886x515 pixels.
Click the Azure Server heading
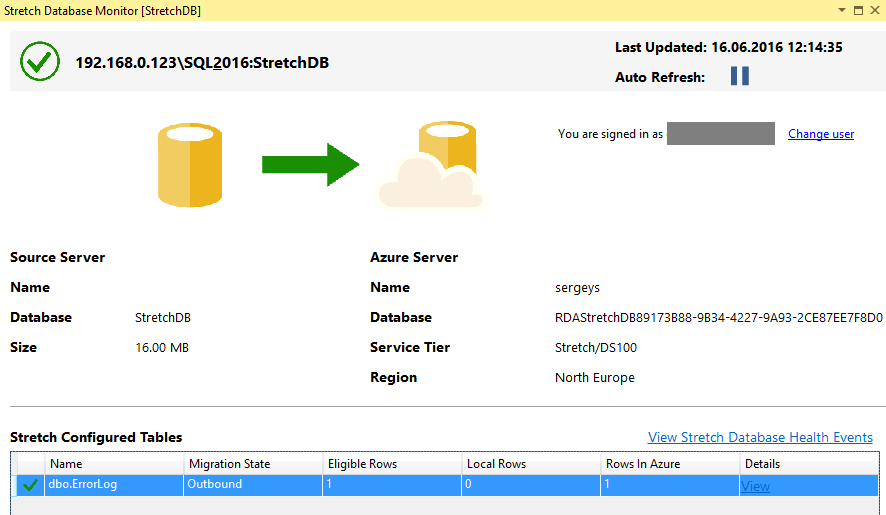click(414, 258)
